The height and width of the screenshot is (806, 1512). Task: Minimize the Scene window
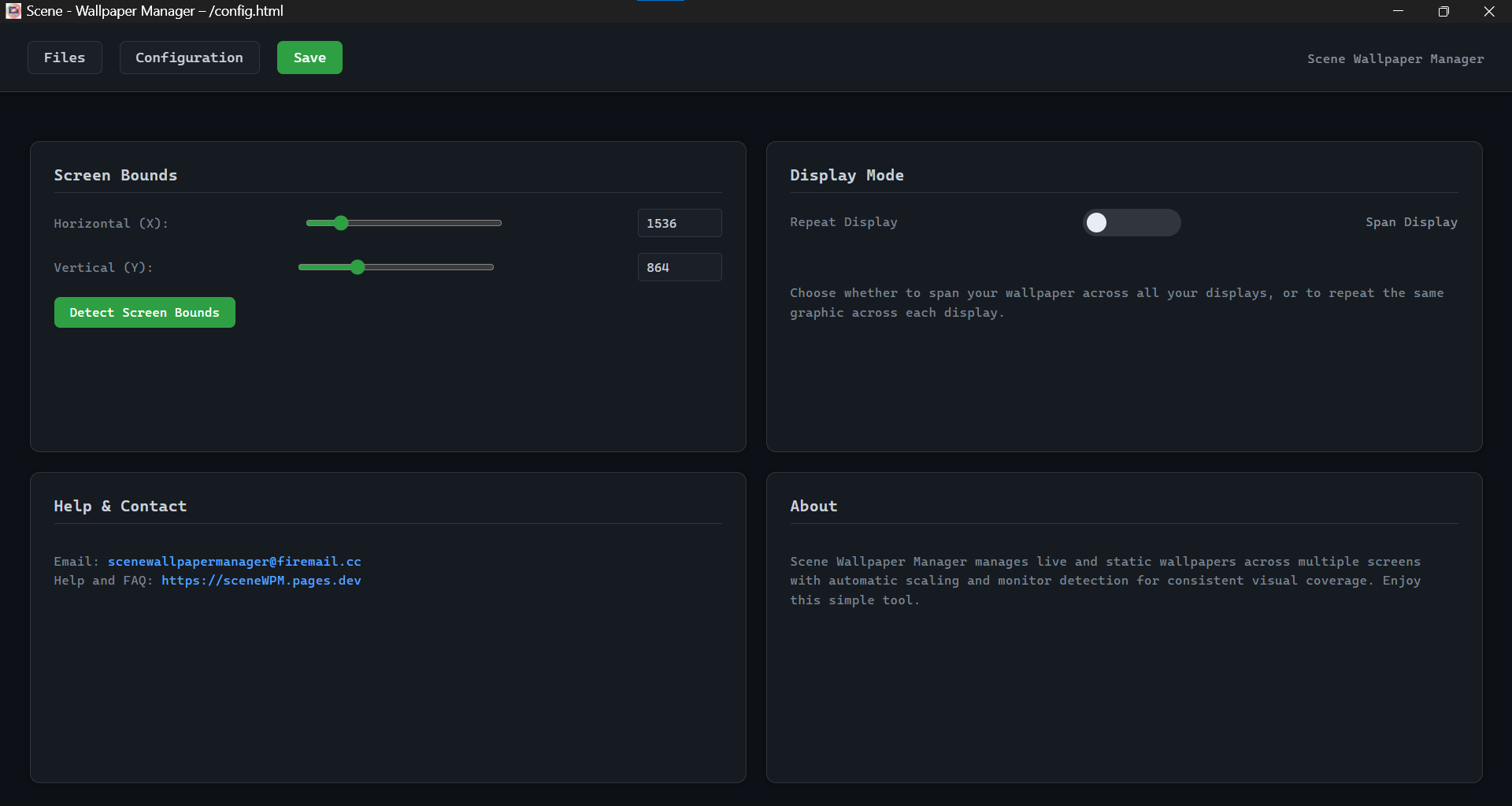[x=1398, y=11]
